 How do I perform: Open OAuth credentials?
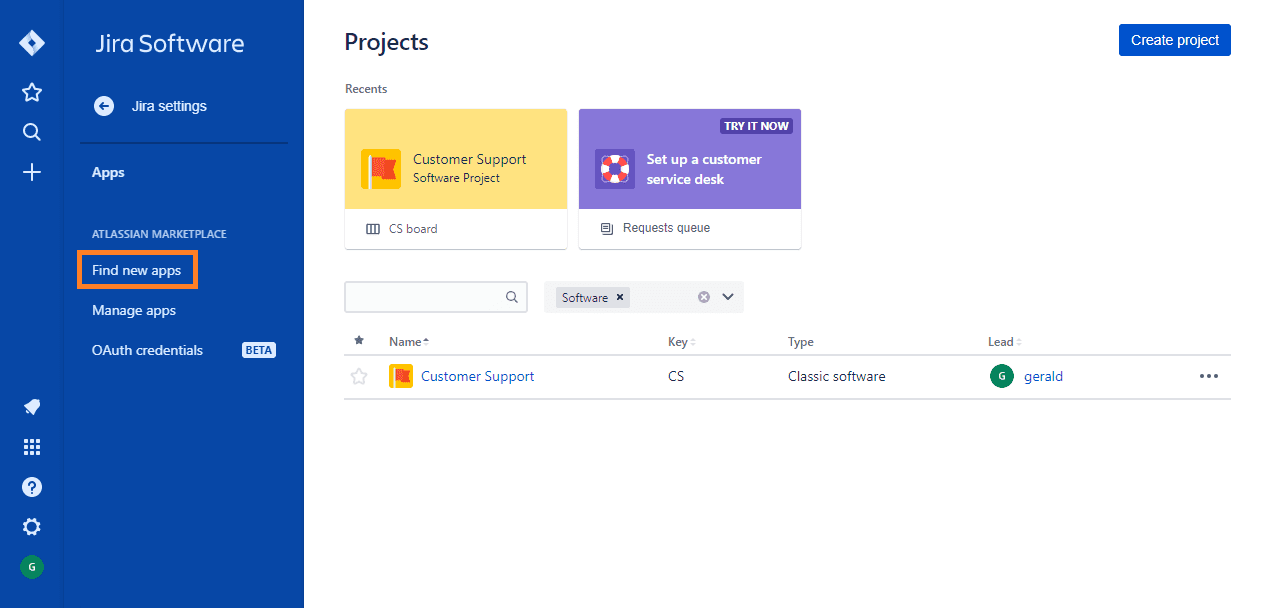[147, 350]
